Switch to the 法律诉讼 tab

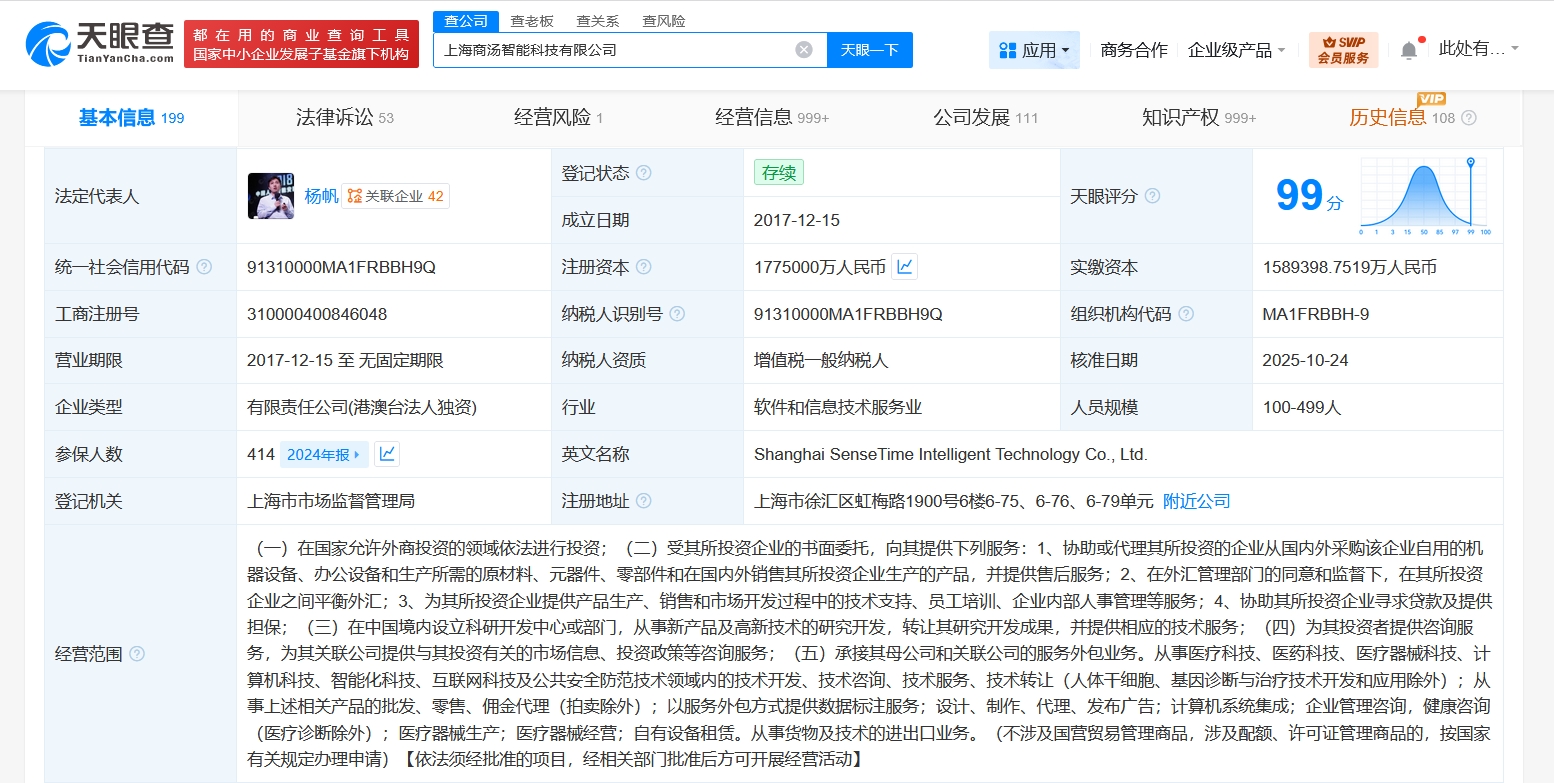click(x=344, y=118)
